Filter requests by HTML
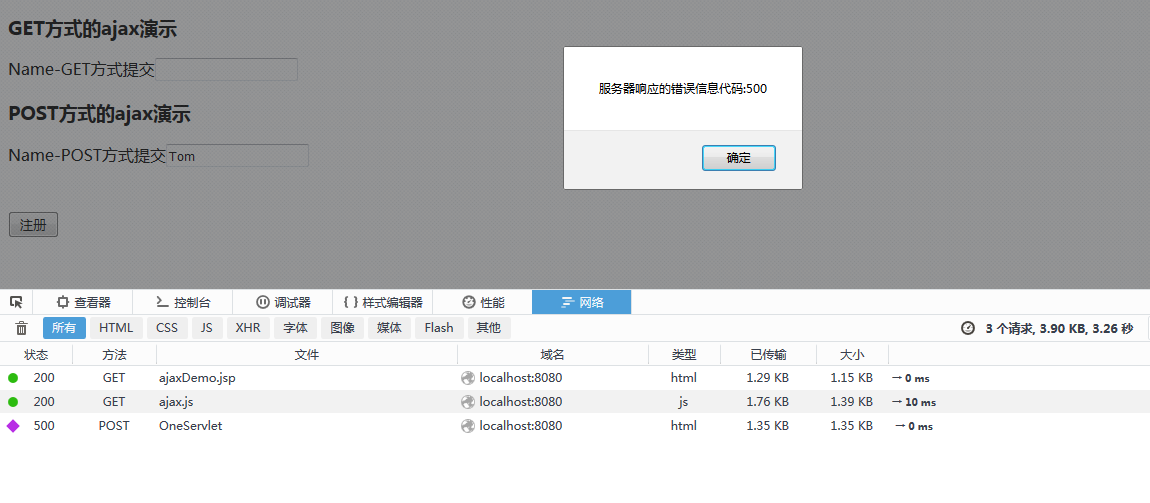The height and width of the screenshot is (503, 1150). pyautogui.click(x=116, y=328)
